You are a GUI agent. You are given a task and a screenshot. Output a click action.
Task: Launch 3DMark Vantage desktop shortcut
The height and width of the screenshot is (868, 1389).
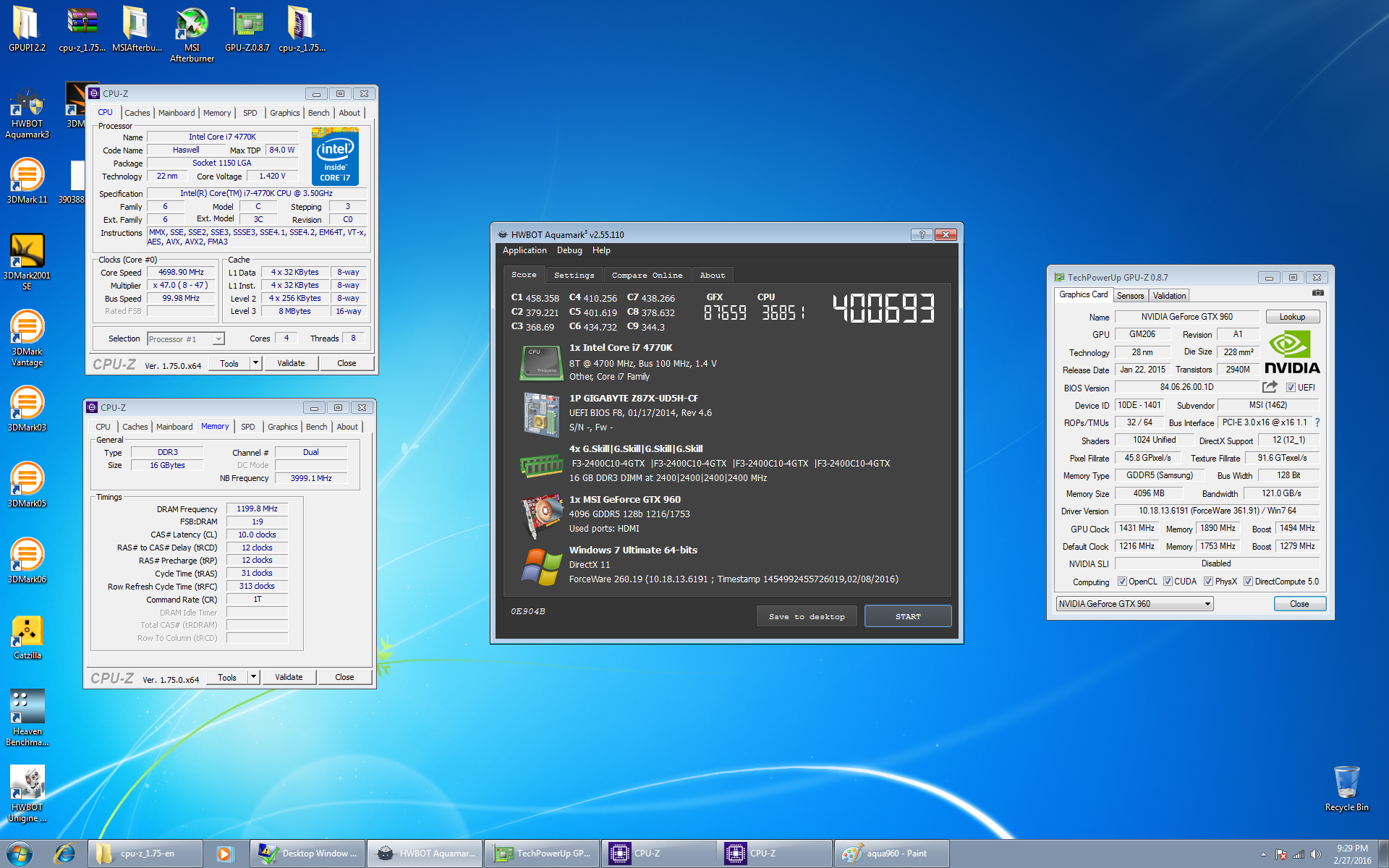[27, 339]
